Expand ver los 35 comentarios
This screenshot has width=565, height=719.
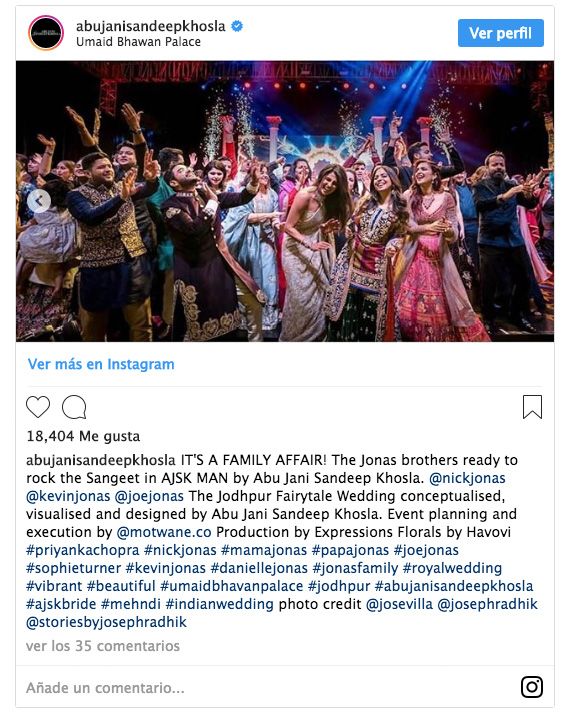[x=103, y=646]
